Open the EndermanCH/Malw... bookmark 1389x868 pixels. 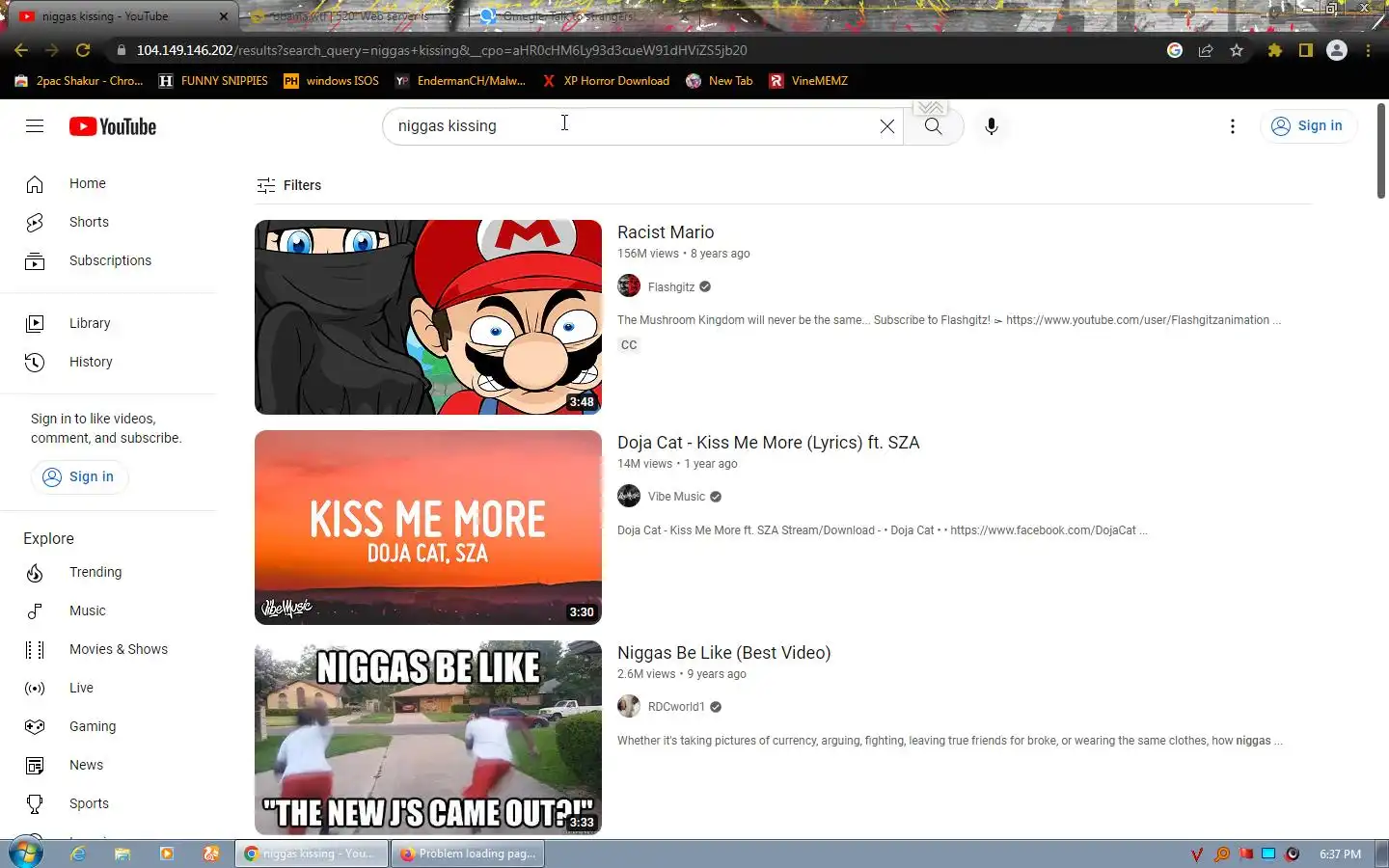pyautogui.click(x=460, y=81)
